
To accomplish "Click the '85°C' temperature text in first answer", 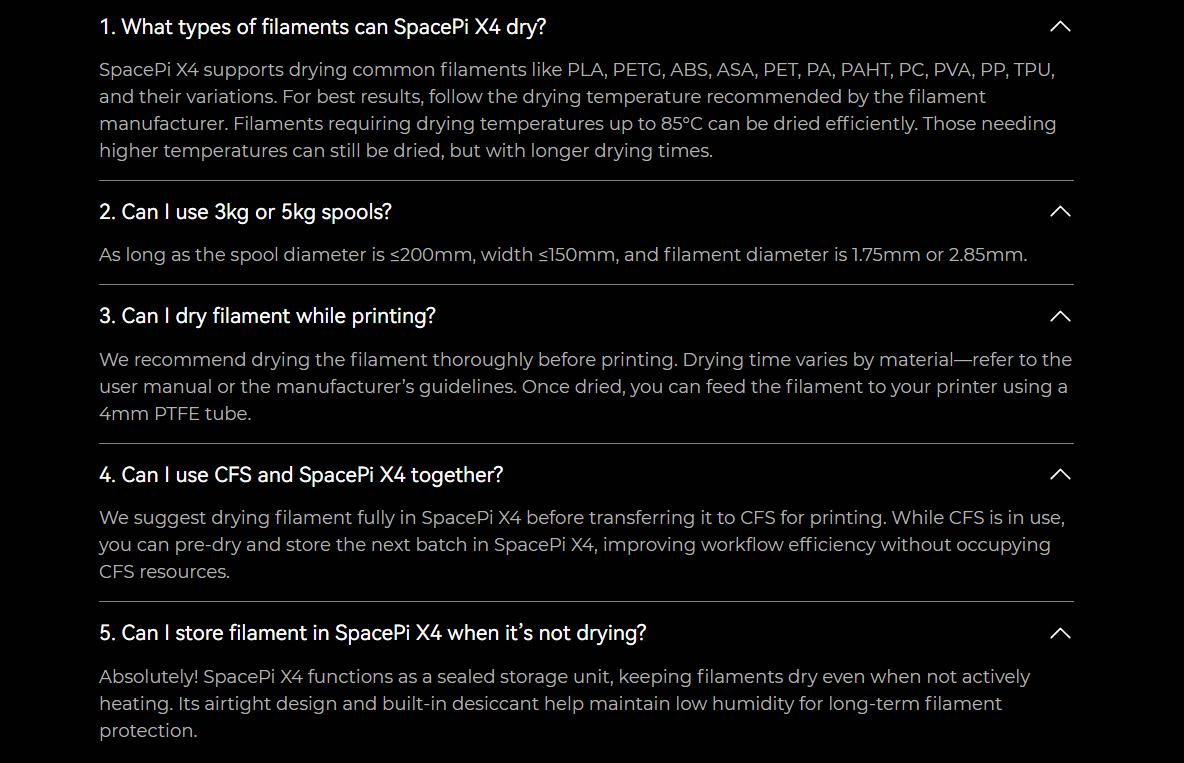I will coord(682,124).
